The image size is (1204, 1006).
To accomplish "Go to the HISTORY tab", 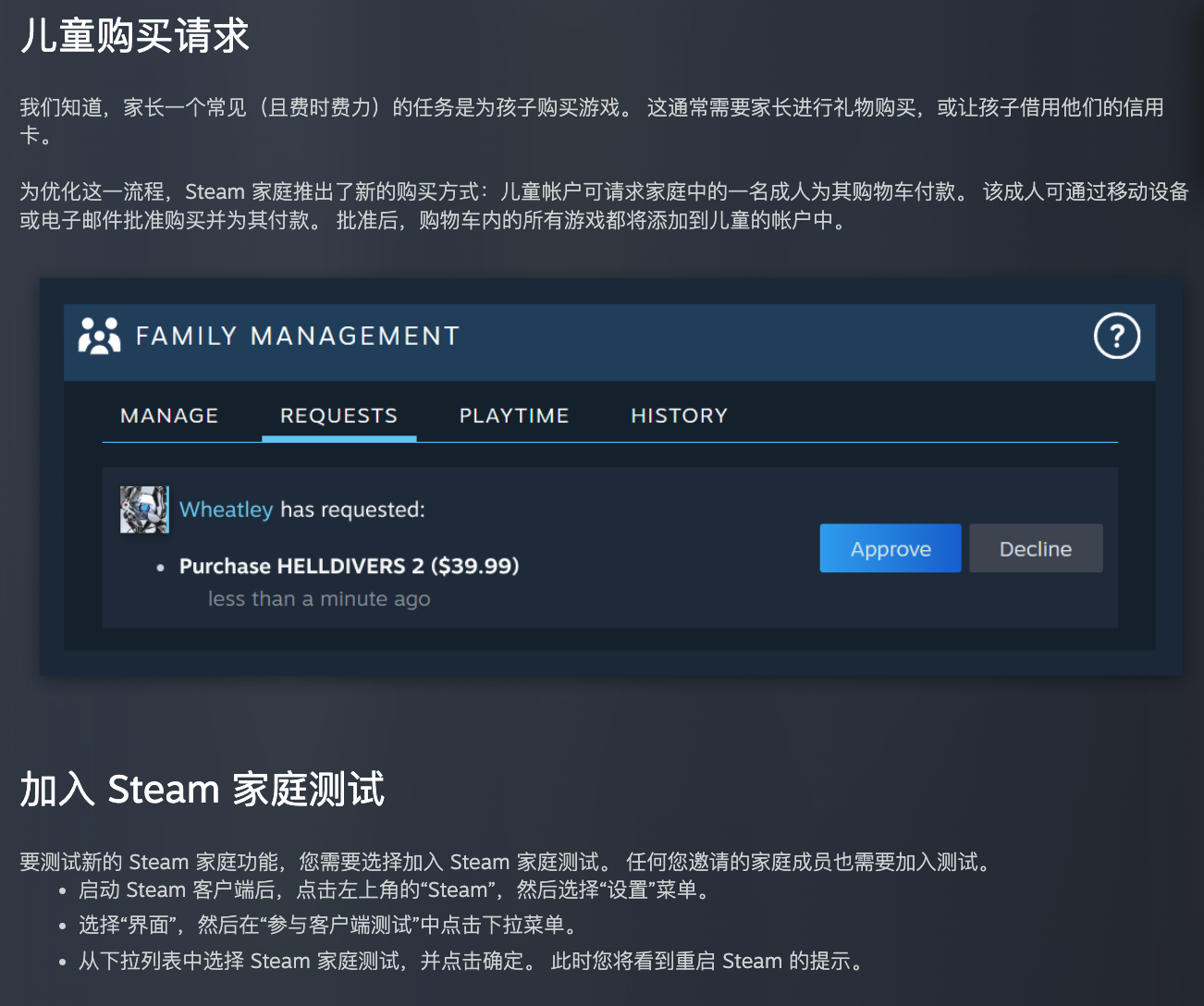I will [680, 416].
